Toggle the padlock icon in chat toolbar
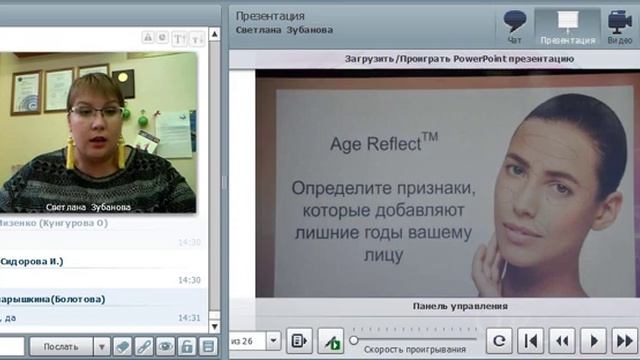Viewport: 640px width, 360px height. 187,347
